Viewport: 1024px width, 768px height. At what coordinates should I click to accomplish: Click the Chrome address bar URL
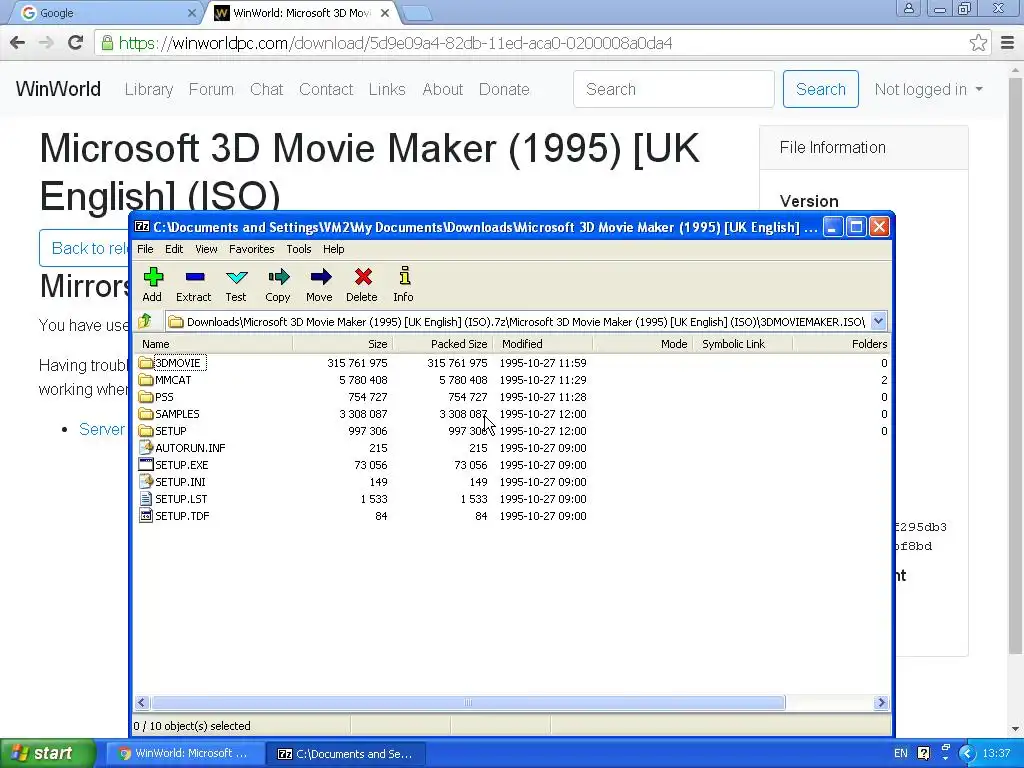point(395,43)
